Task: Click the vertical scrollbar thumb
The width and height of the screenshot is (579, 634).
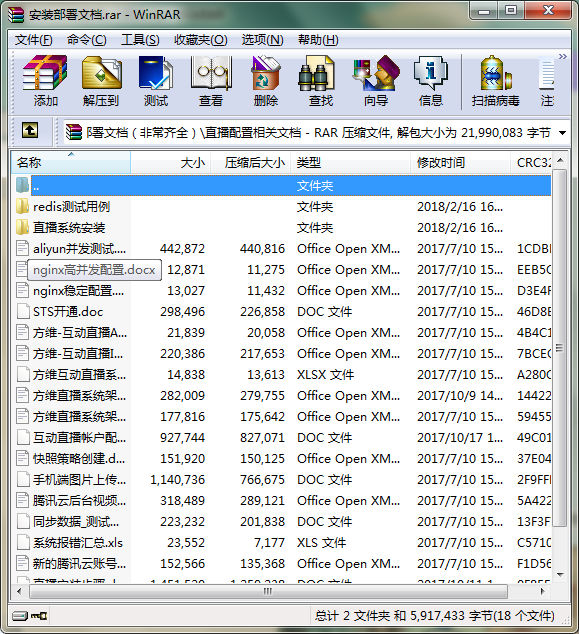Action: (x=560, y=348)
